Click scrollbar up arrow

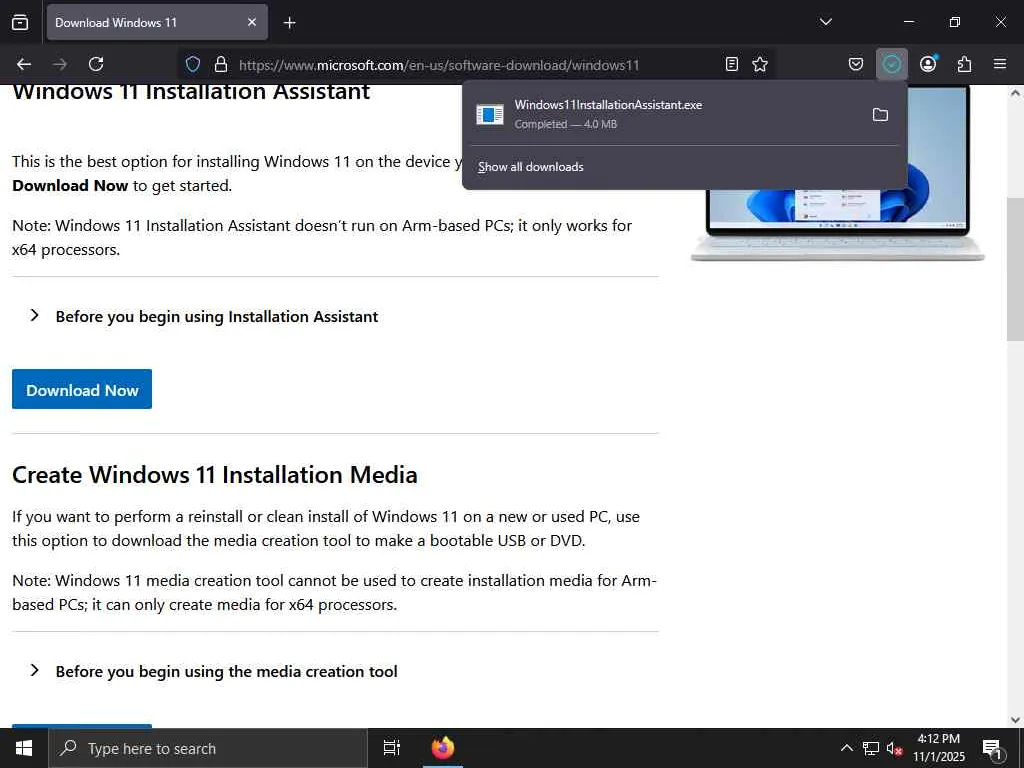[x=1015, y=93]
